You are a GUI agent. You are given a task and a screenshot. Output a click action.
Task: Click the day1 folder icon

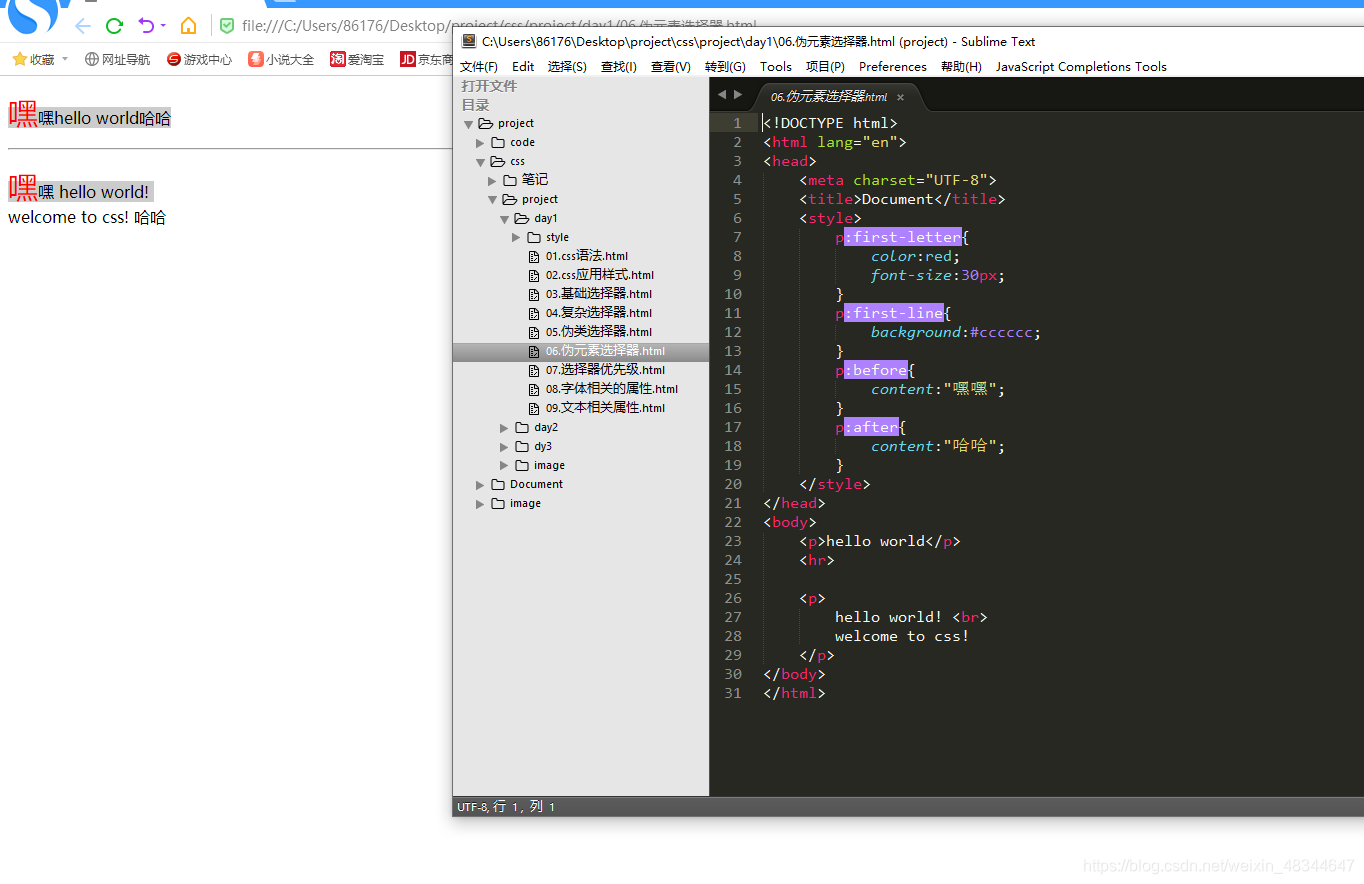point(522,218)
